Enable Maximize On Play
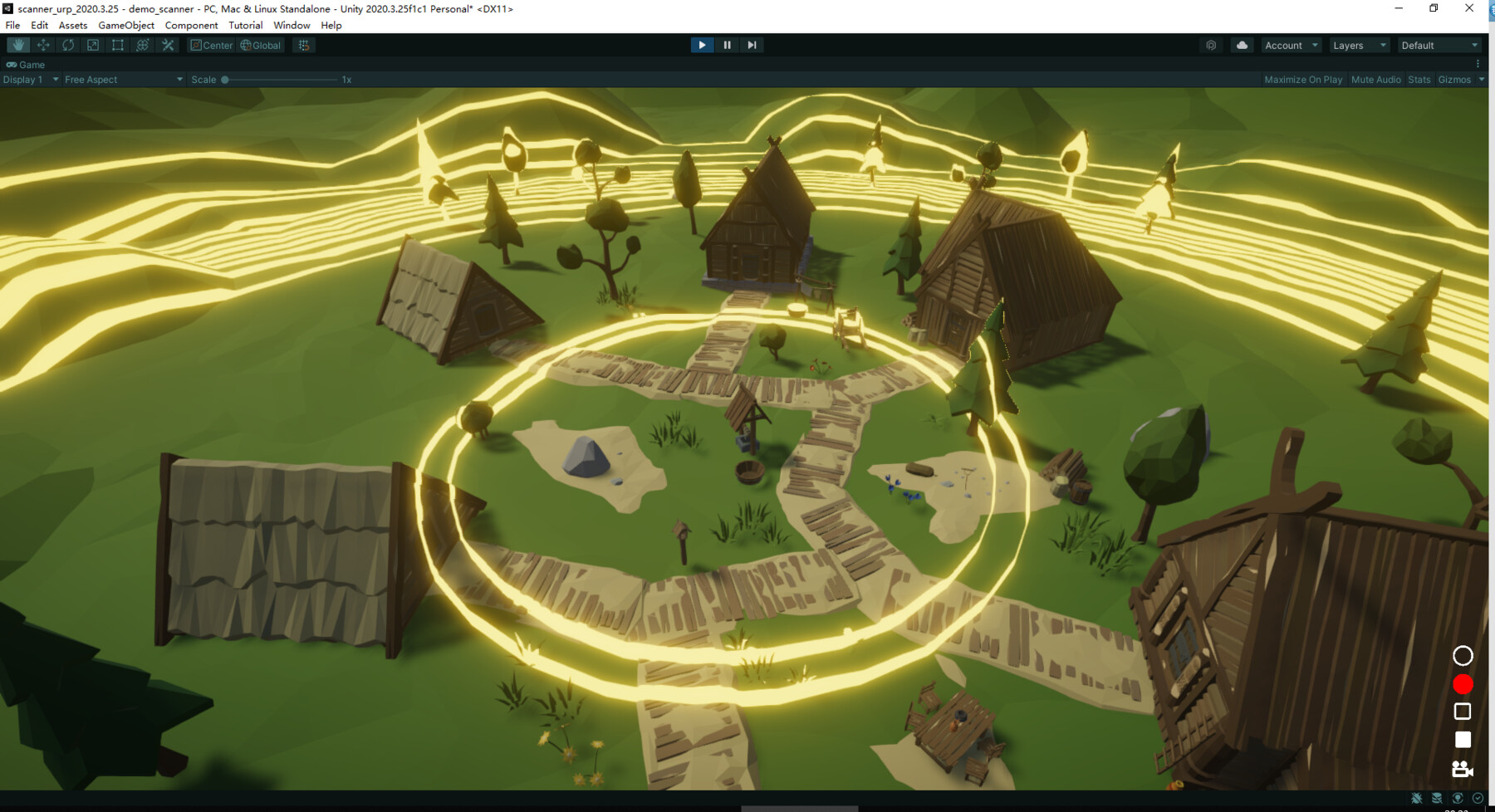Screen dimensions: 1495x812 [x=1302, y=79]
